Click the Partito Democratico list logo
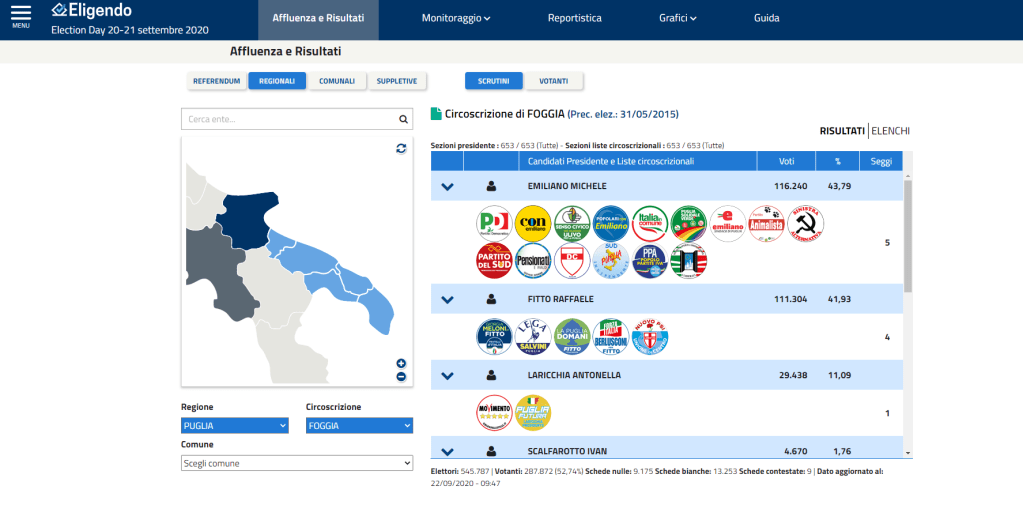 click(x=494, y=223)
